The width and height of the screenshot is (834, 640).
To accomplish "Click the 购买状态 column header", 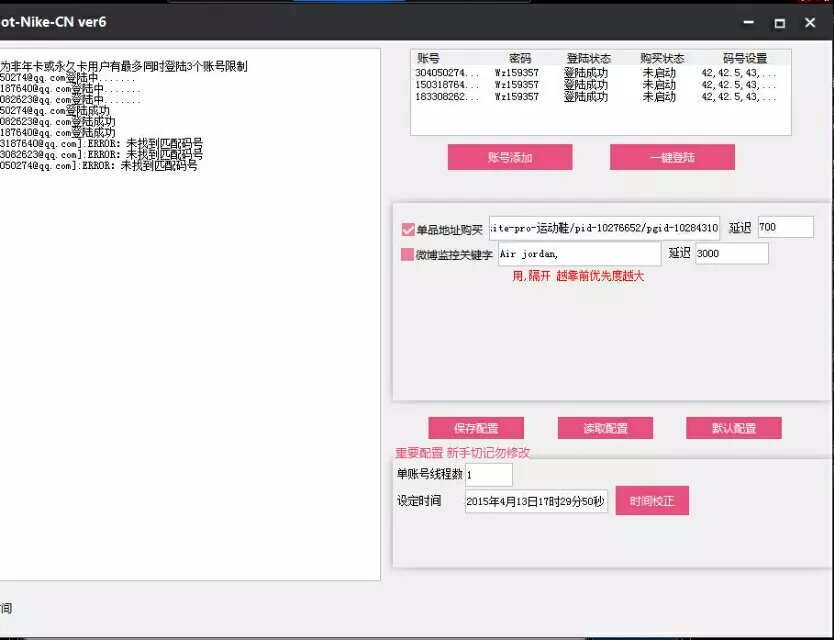I will [661, 59].
